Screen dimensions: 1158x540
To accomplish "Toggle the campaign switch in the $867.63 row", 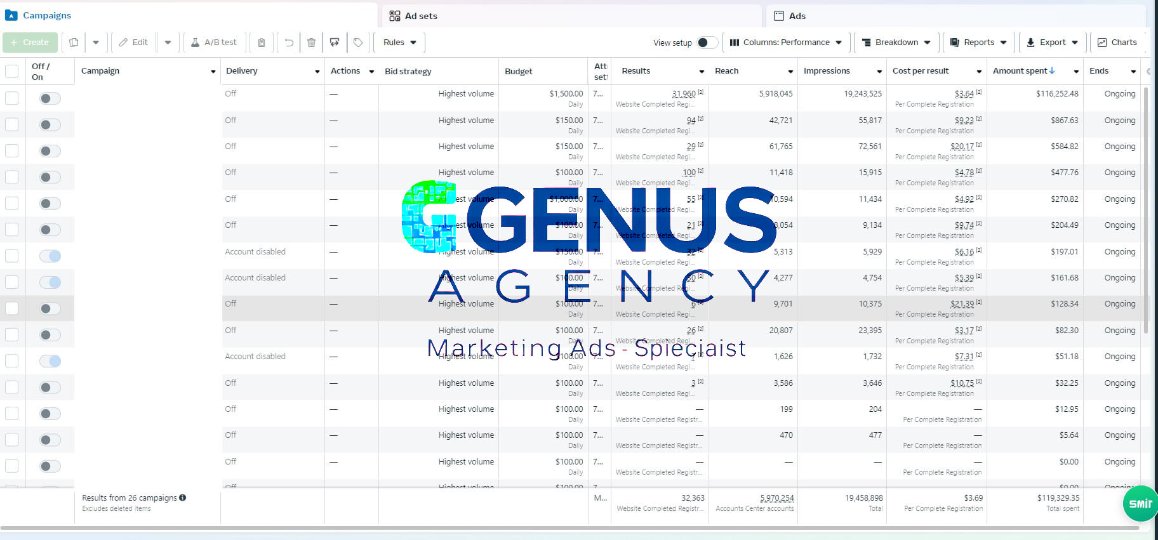I will click(x=49, y=125).
